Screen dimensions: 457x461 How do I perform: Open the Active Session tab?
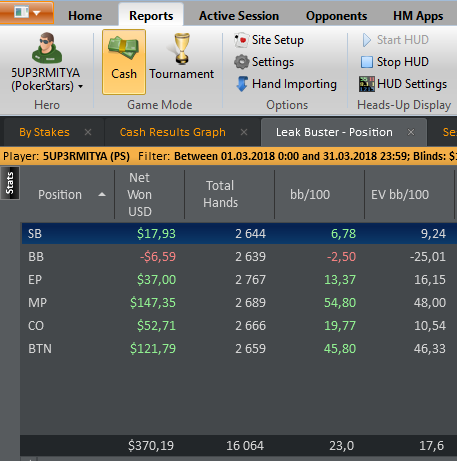pos(239,16)
